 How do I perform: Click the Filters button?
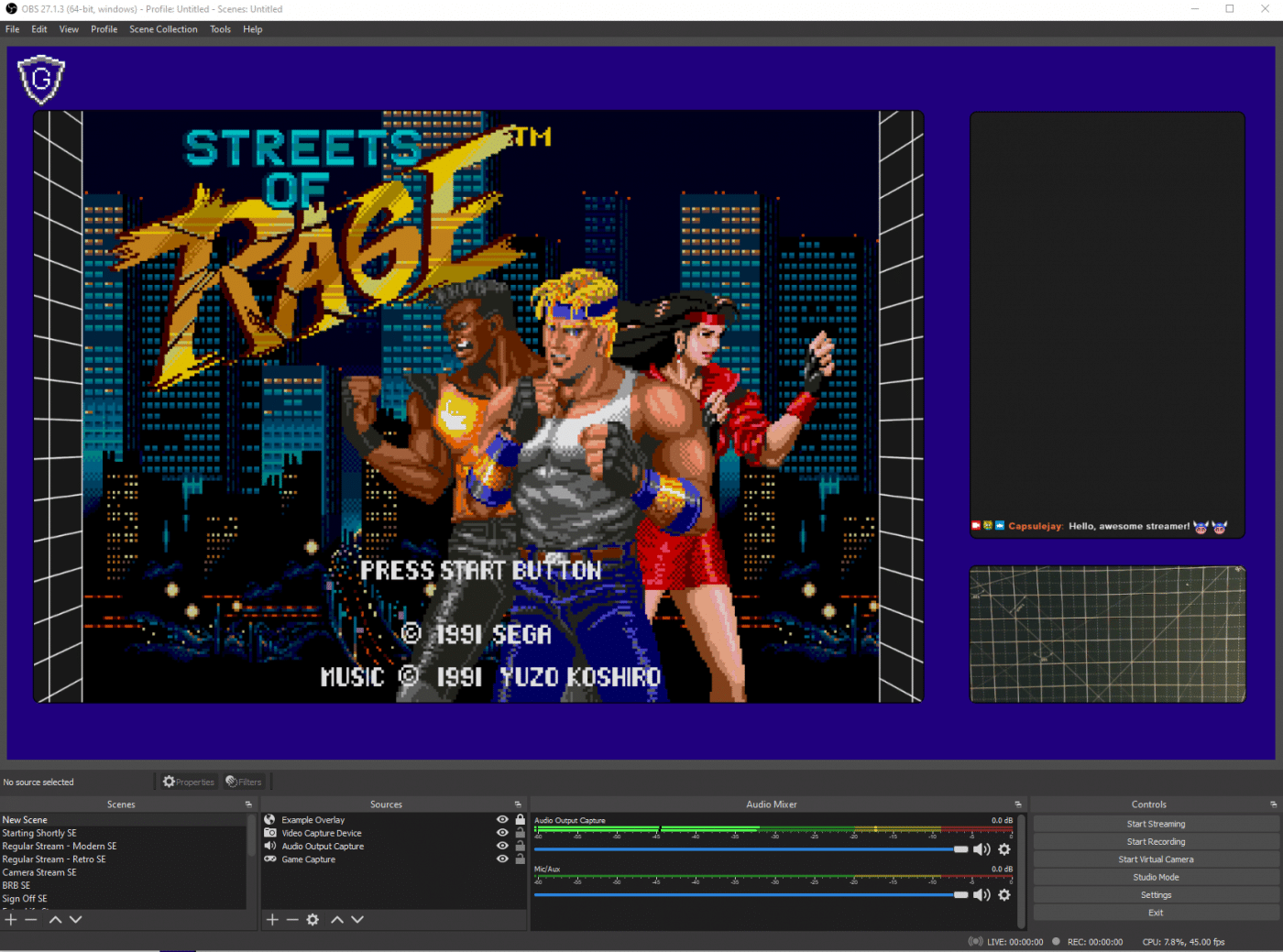click(244, 782)
